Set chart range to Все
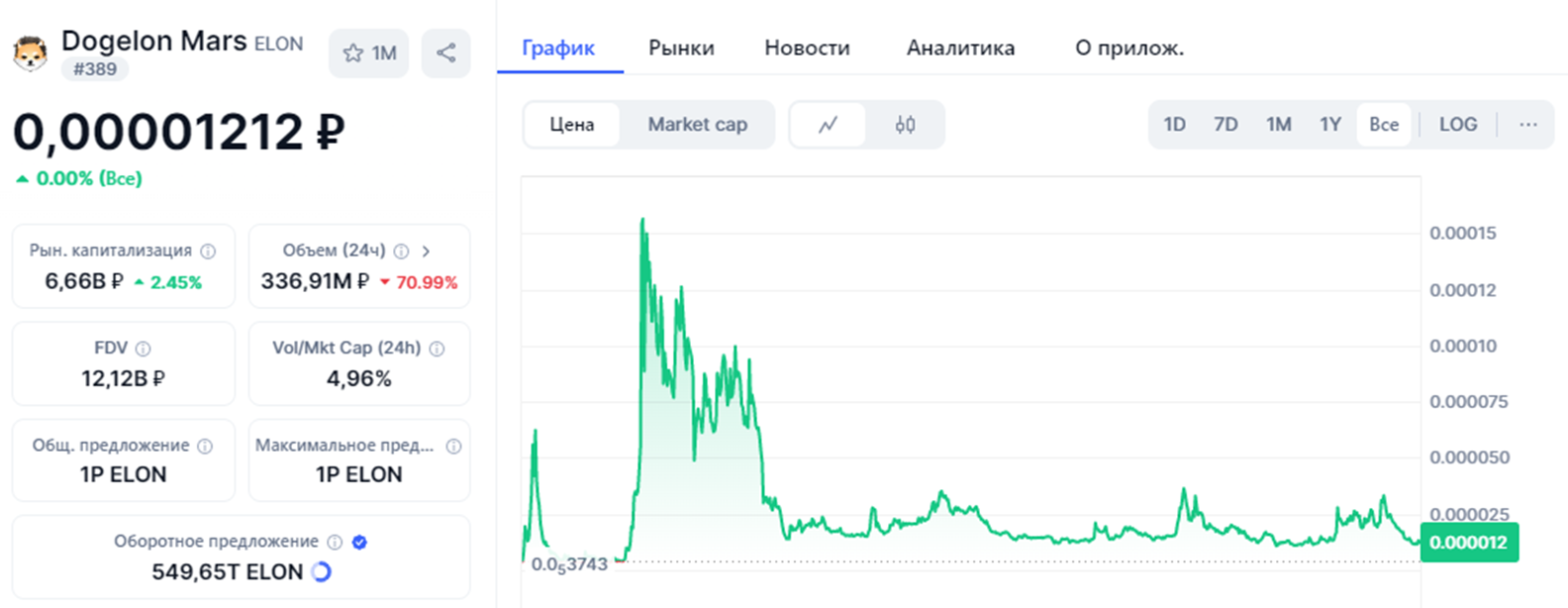 click(x=1384, y=125)
